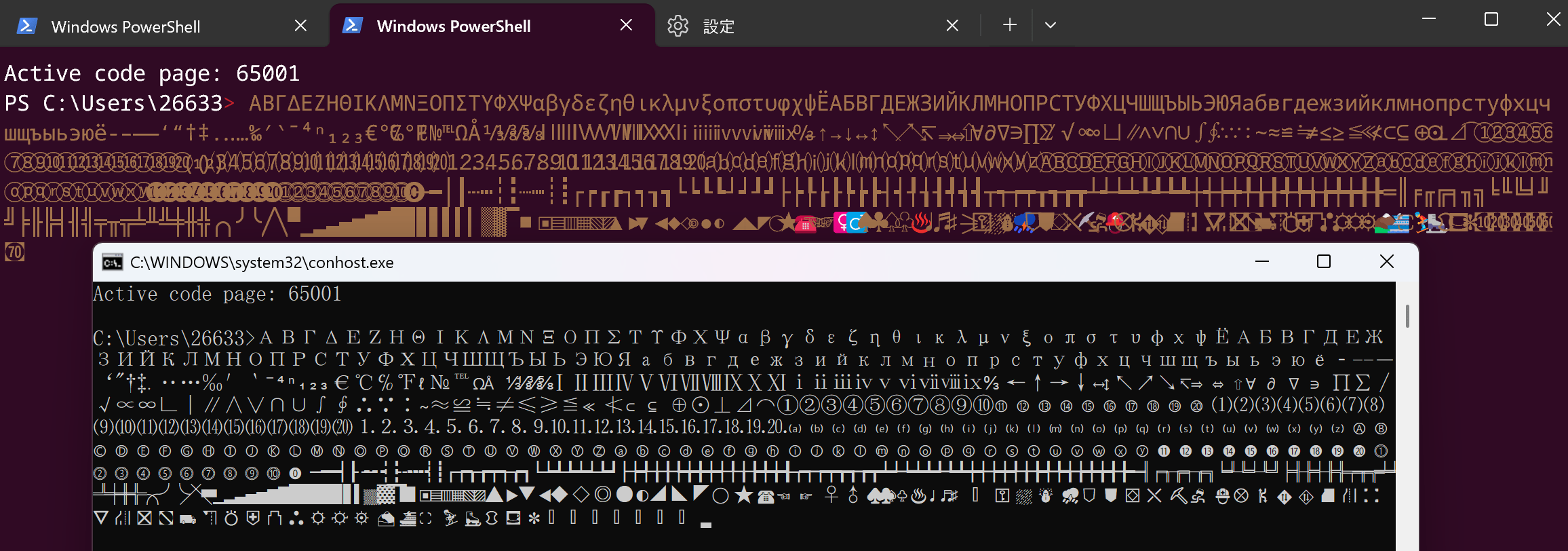Switch to the first inactive Windows PowerShell tab
Image resolution: width=1568 pixels, height=551 pixels.
125,26
